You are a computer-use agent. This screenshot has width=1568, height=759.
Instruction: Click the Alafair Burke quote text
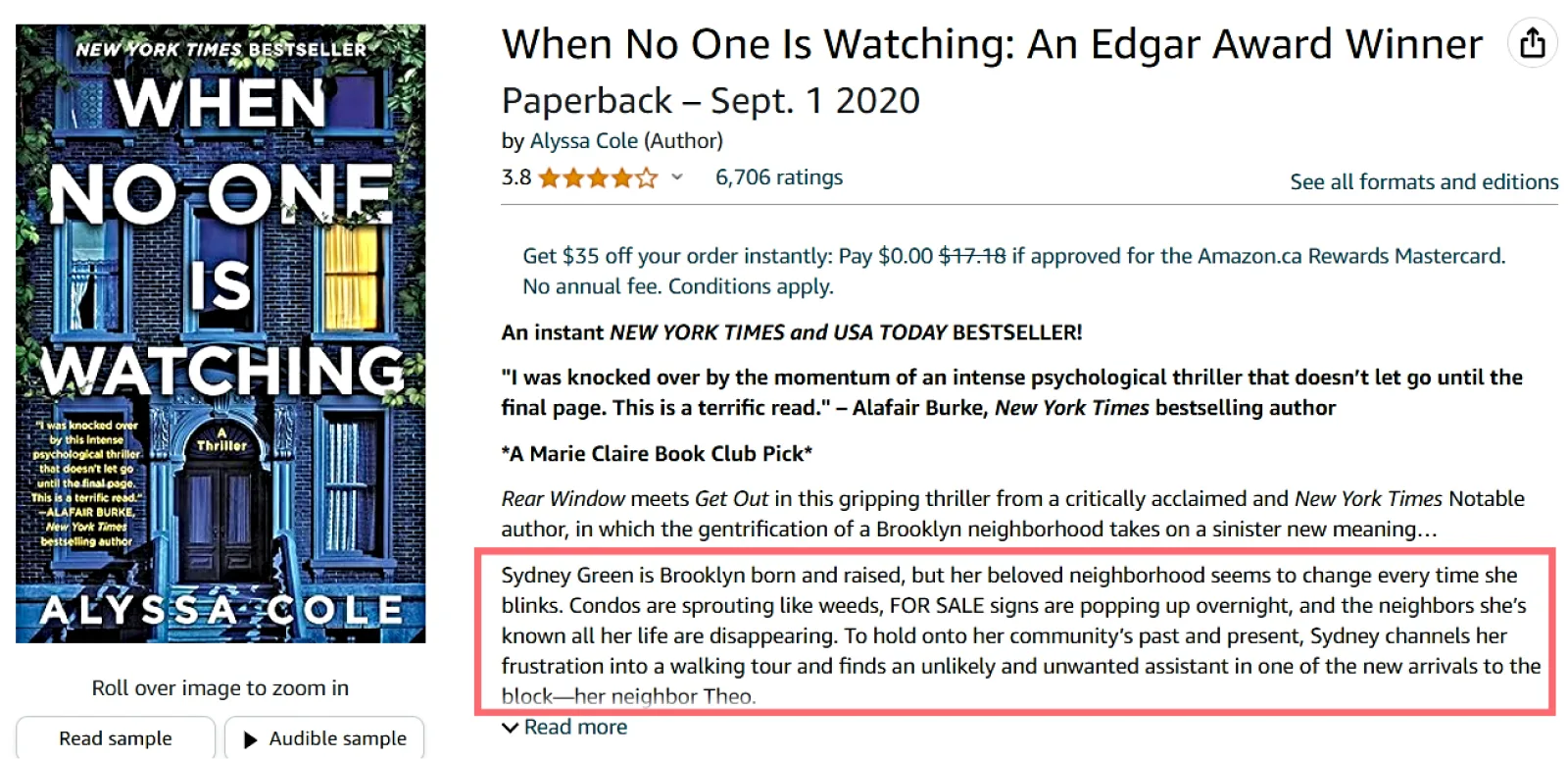coord(1011,392)
